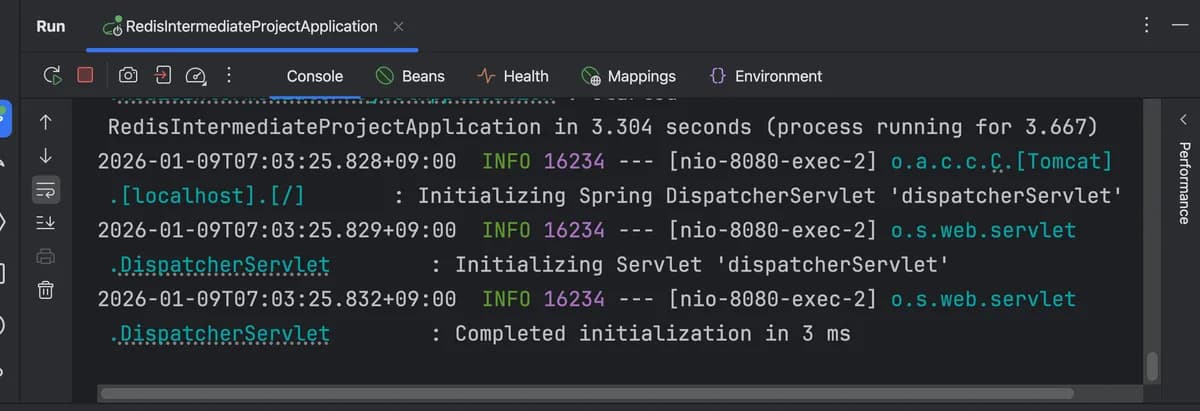The width and height of the screenshot is (1200, 411).
Task: Open the Console tab
Action: pos(315,76)
